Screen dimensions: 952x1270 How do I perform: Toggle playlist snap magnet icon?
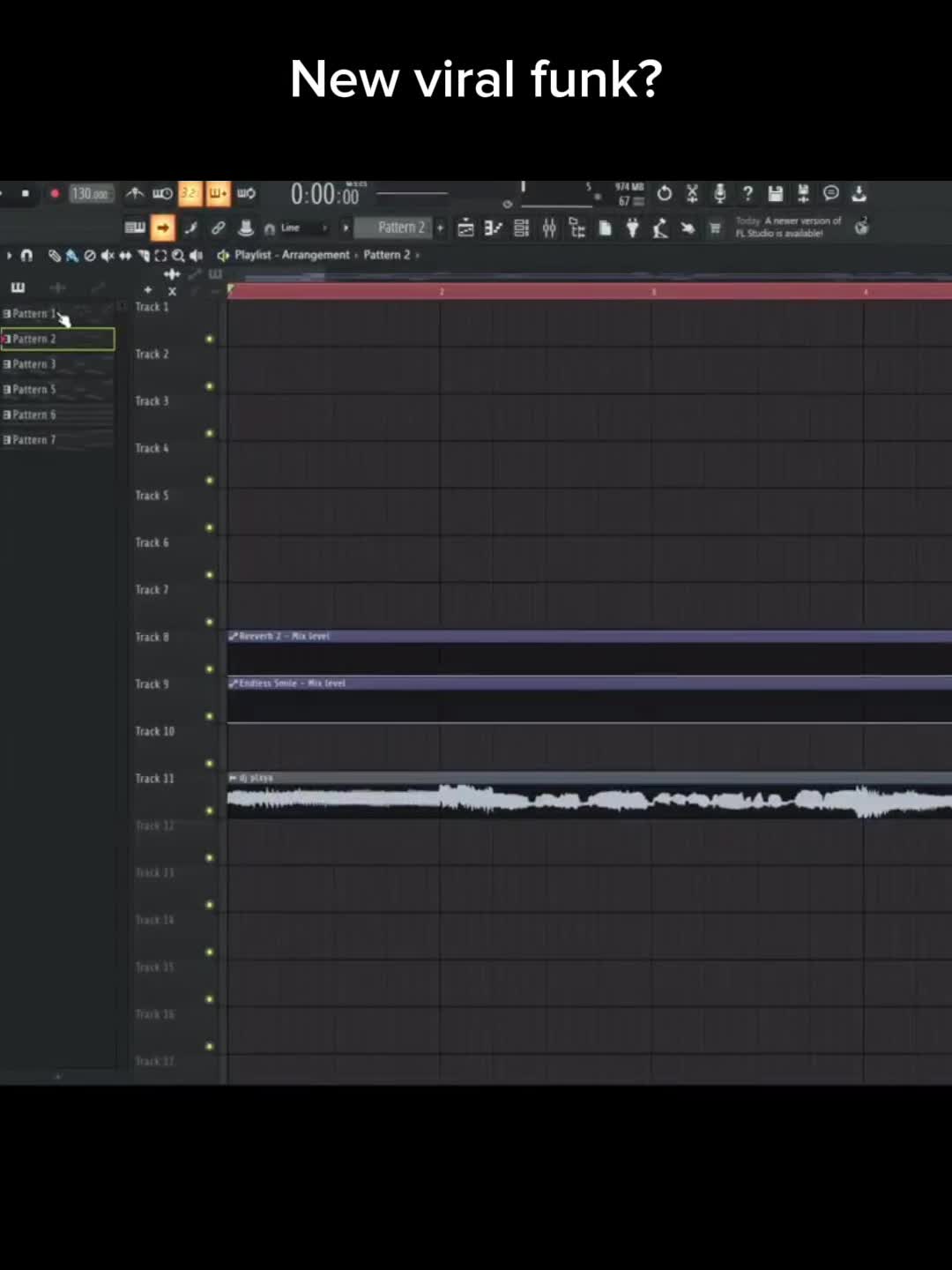(26, 255)
